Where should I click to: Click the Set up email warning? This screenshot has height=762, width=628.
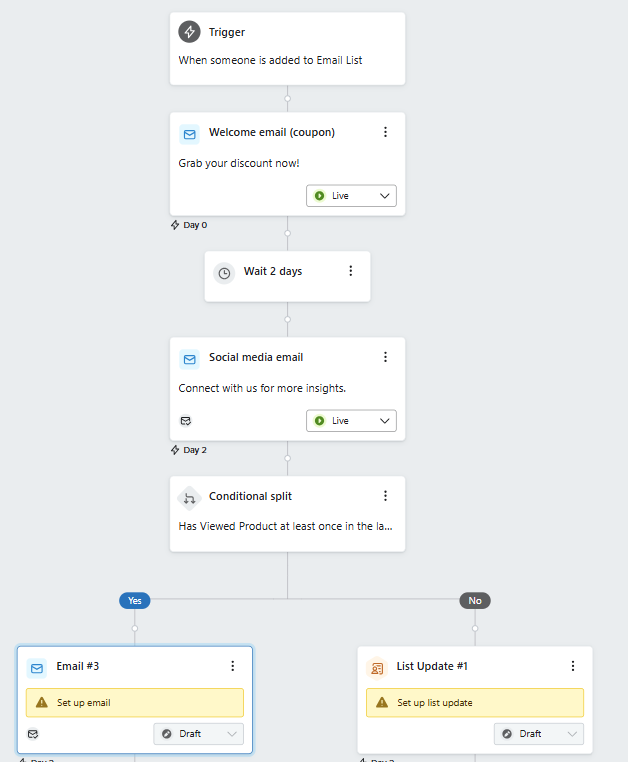click(x=135, y=703)
